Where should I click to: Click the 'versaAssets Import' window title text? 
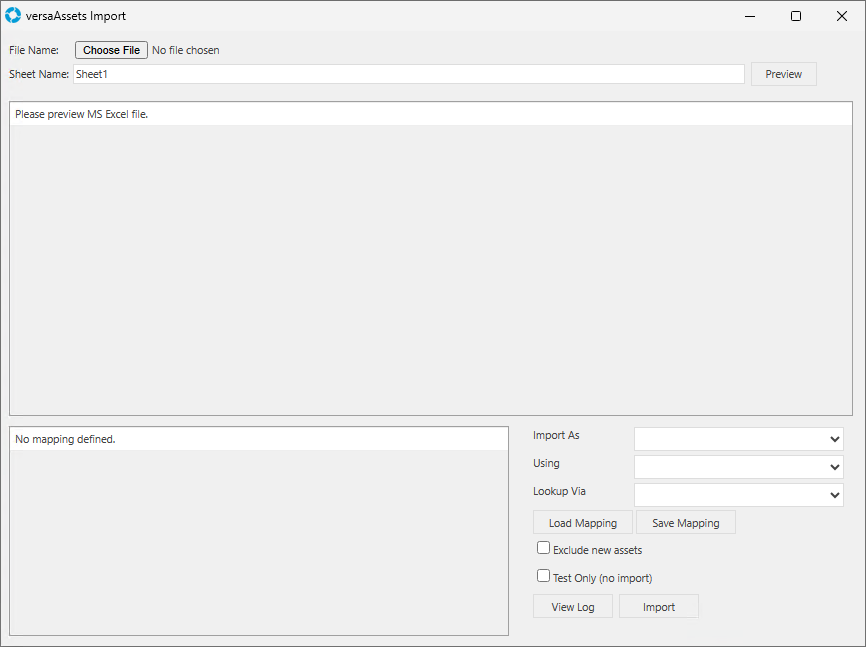click(x=76, y=16)
